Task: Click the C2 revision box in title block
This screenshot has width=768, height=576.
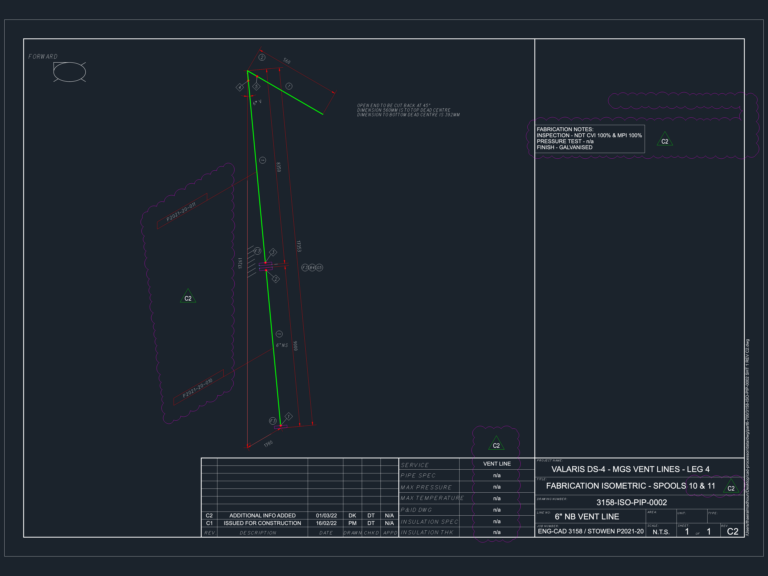Action: [x=732, y=531]
